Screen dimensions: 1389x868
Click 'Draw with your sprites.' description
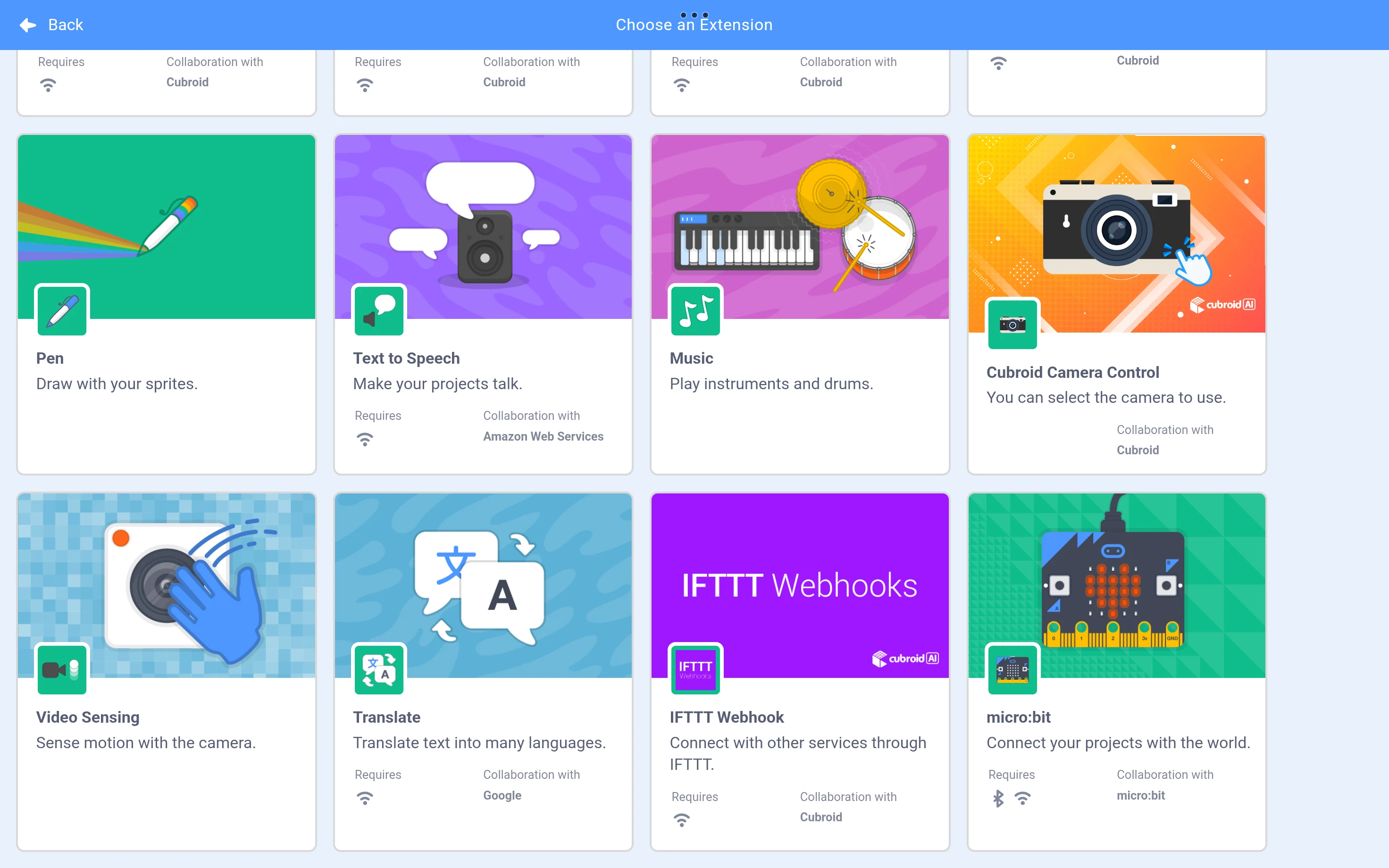(x=117, y=384)
